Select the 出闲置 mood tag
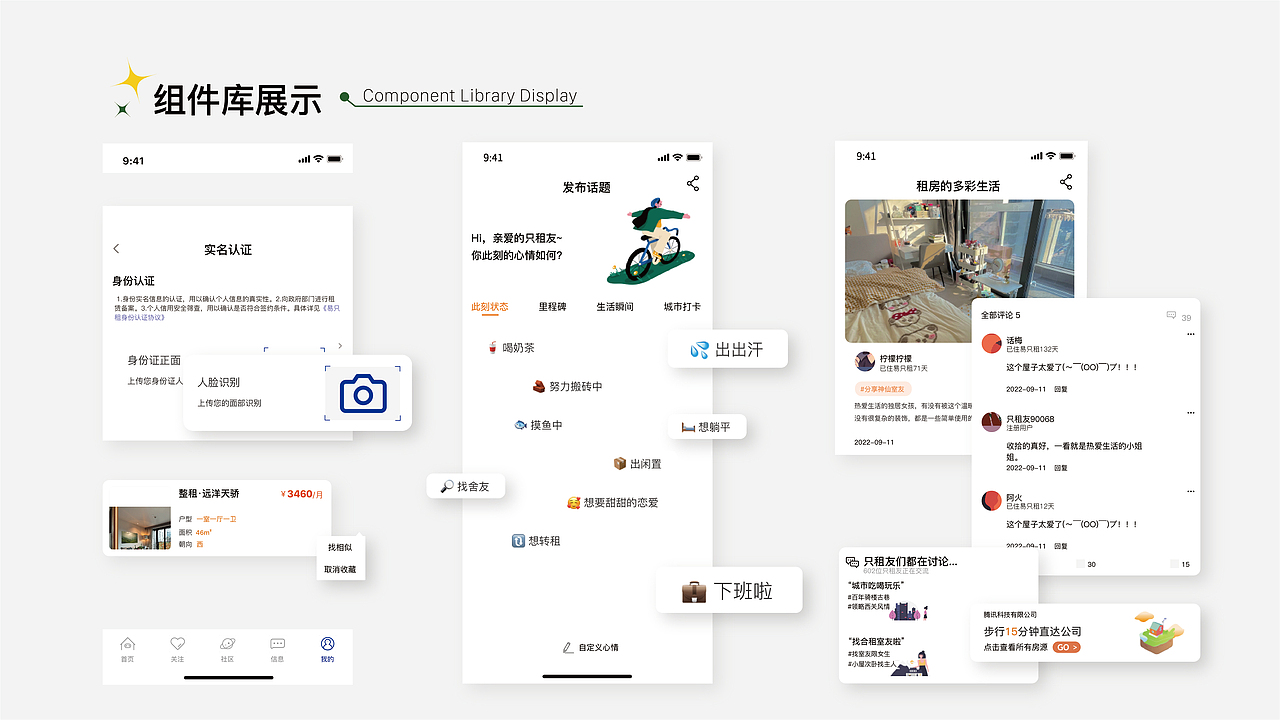Viewport: 1280px width, 720px height. 637,464
